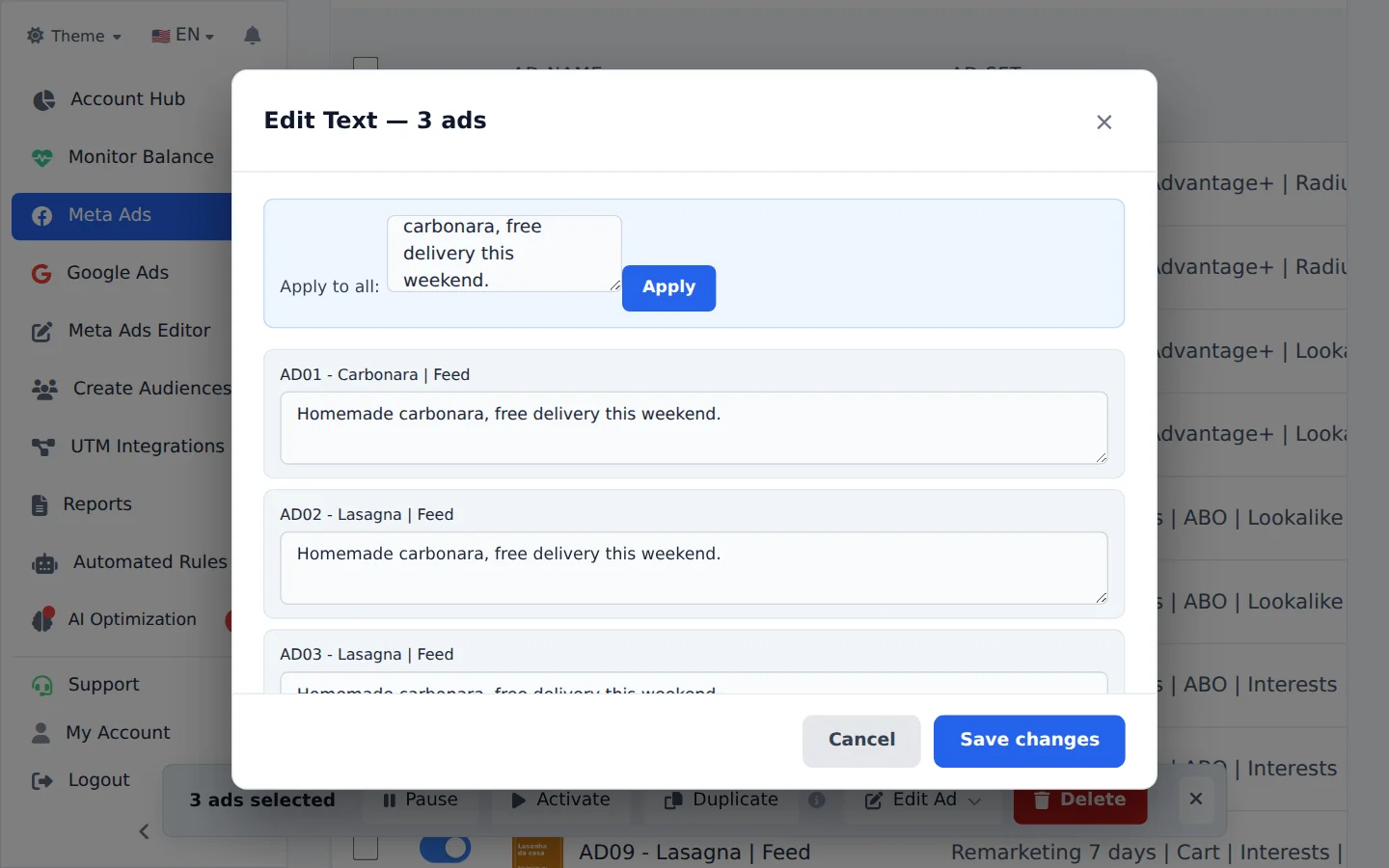The image size is (1389, 868).
Task: Click the '3 ads selected' label
Action: tap(262, 800)
